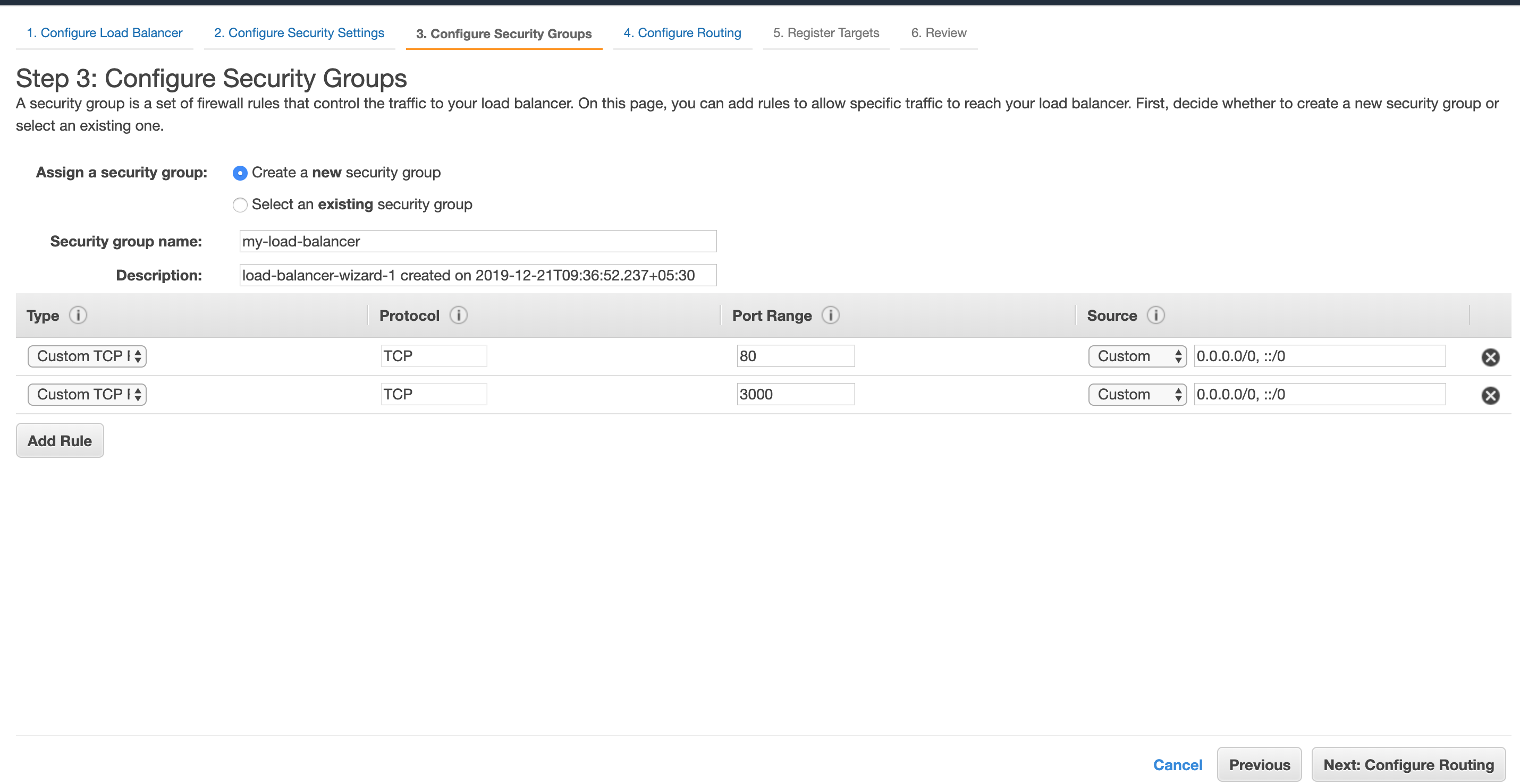This screenshot has width=1520, height=784.
Task: Click the Cancel link
Action: point(1177,764)
